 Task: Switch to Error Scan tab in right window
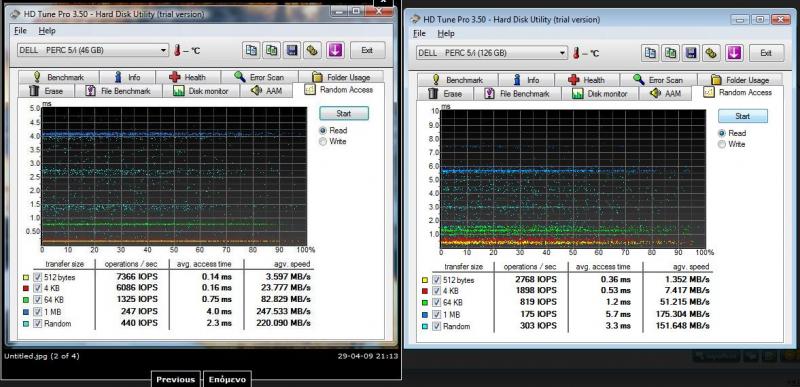click(x=658, y=80)
